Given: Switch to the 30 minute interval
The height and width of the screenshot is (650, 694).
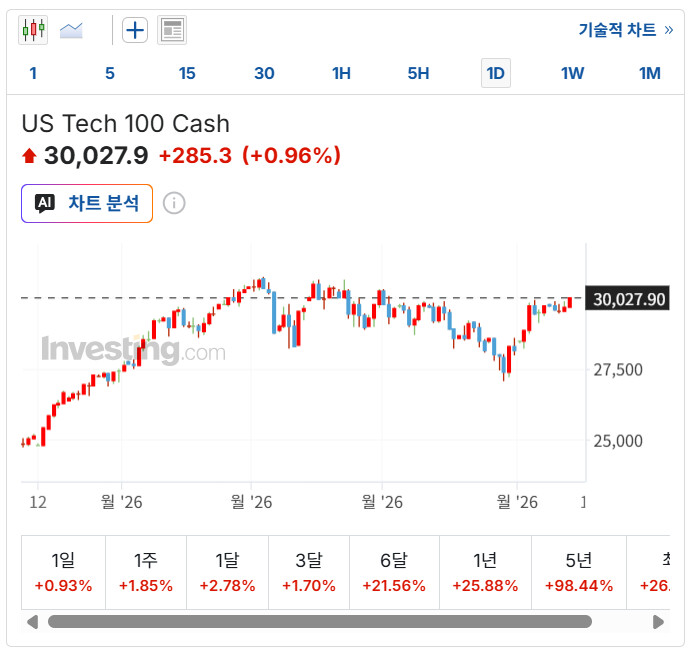Looking at the screenshot, I should [x=264, y=73].
